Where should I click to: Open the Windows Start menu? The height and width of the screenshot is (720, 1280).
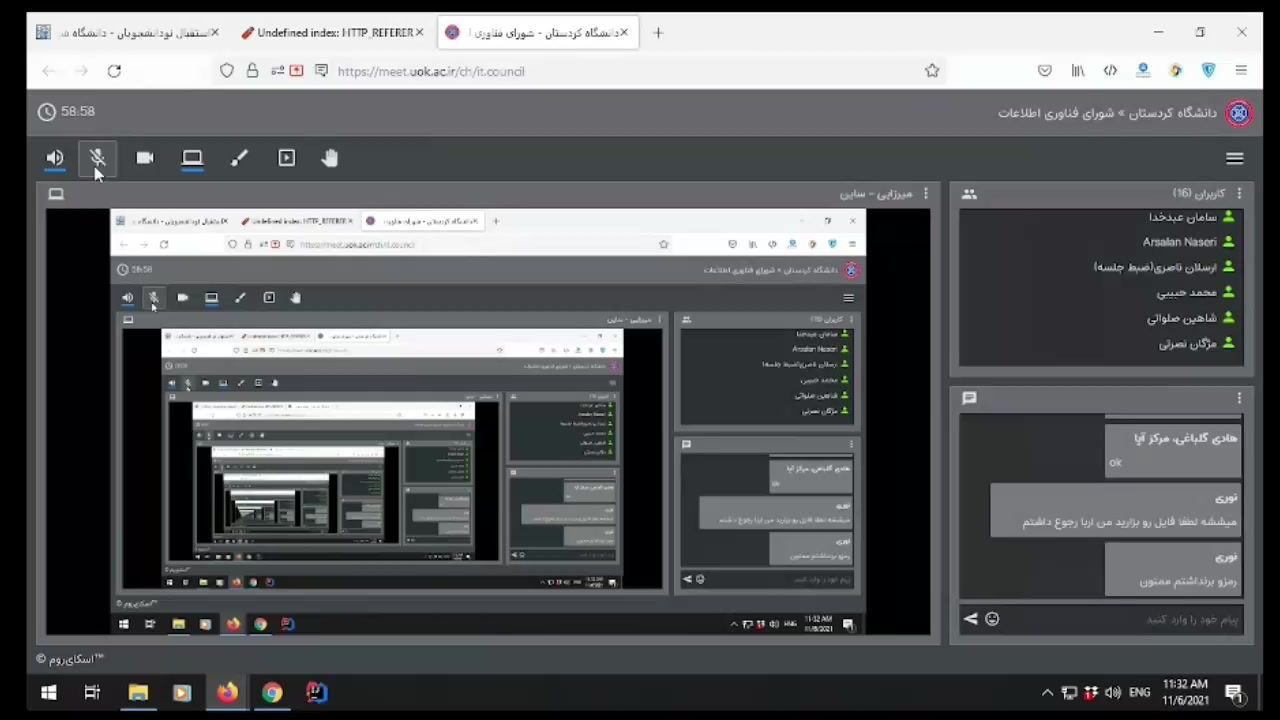point(48,693)
